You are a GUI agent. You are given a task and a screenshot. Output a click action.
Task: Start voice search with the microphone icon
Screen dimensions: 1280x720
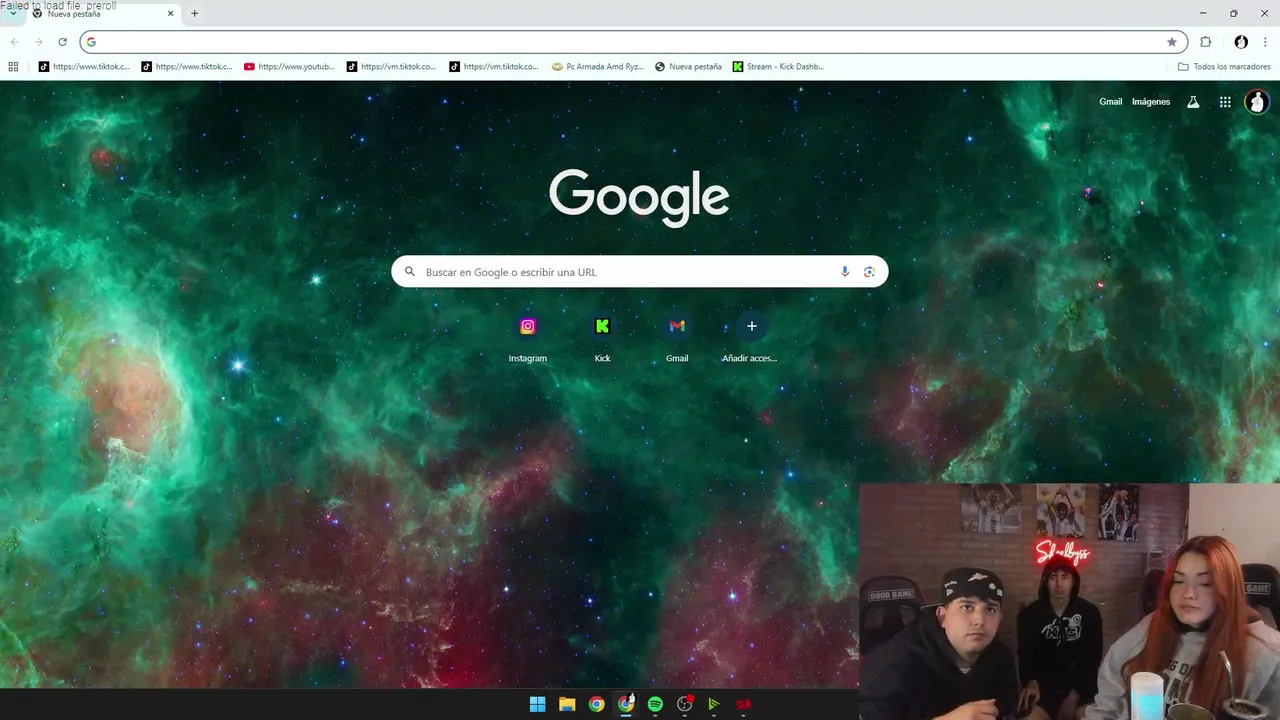coord(845,272)
